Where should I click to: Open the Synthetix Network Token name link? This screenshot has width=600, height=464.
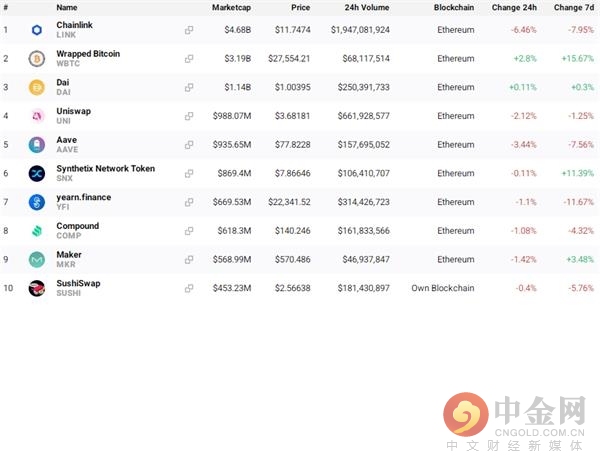(x=106, y=168)
